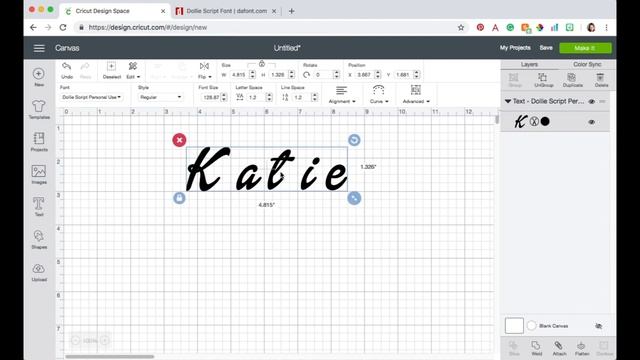The image size is (640, 360).
Task: Click the Save link
Action: click(546, 48)
